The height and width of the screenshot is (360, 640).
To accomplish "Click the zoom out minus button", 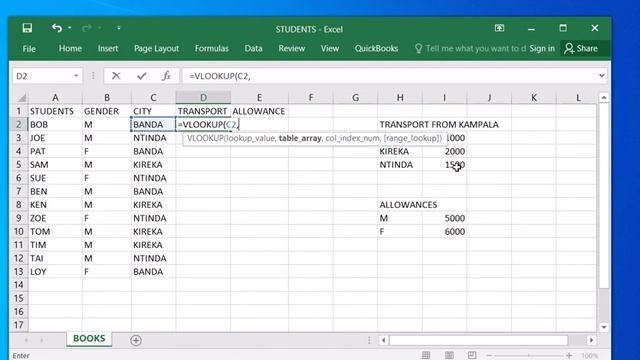I will point(489,356).
